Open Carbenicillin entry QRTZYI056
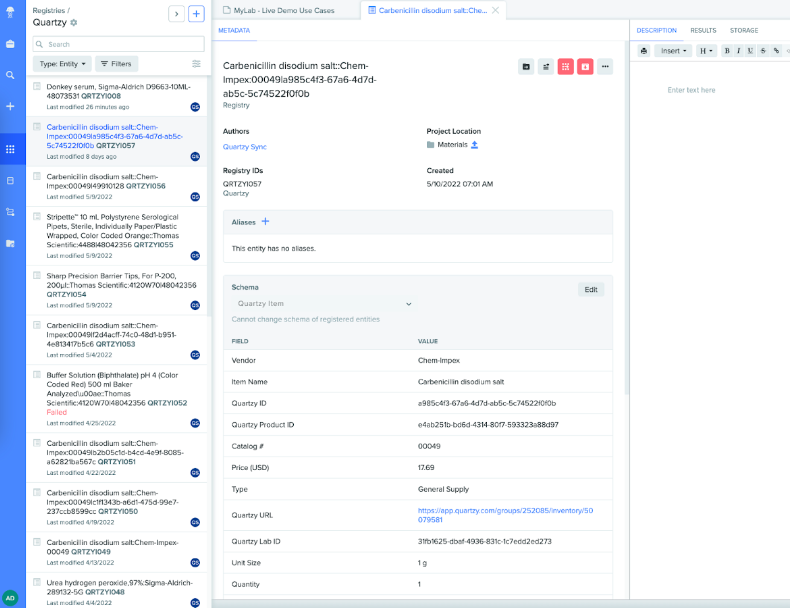Viewport: 790px width, 608px height. [x=116, y=186]
